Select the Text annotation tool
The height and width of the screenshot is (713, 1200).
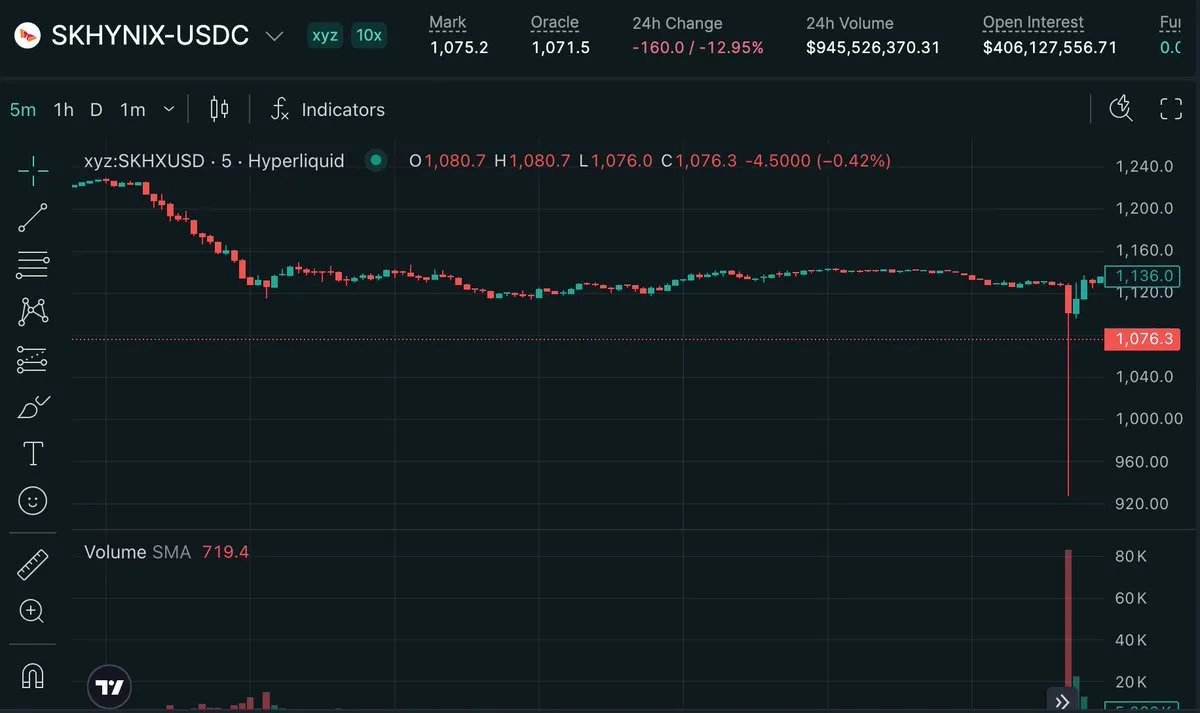[x=33, y=454]
